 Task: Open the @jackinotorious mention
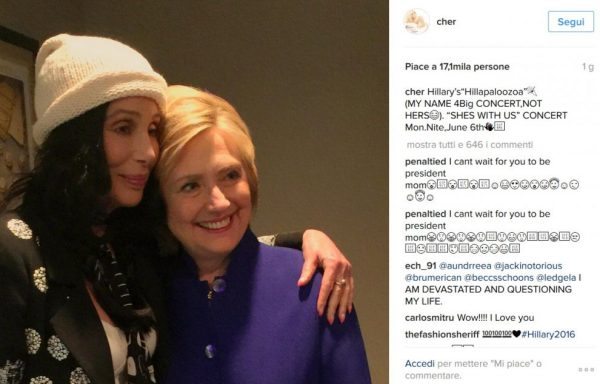click(528, 266)
